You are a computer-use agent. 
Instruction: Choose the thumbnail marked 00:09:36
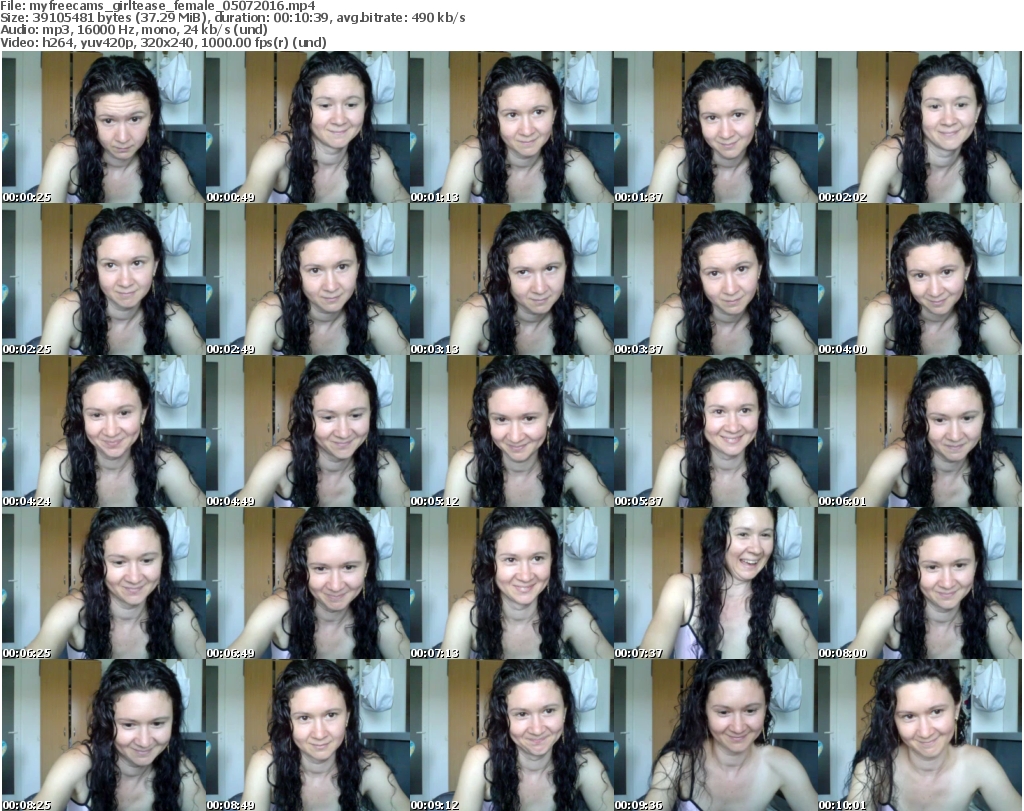715,736
